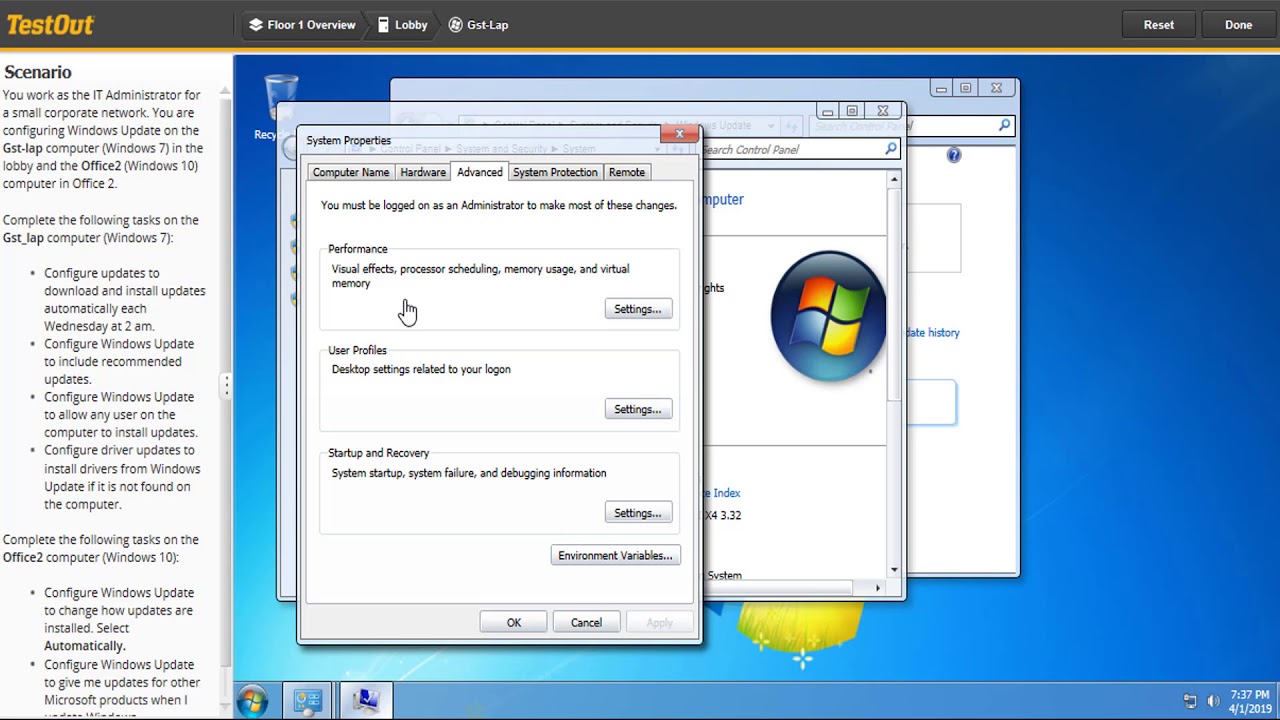The width and height of the screenshot is (1280, 720).
Task: Select the Control Panel taskbar icon
Action: 307,701
